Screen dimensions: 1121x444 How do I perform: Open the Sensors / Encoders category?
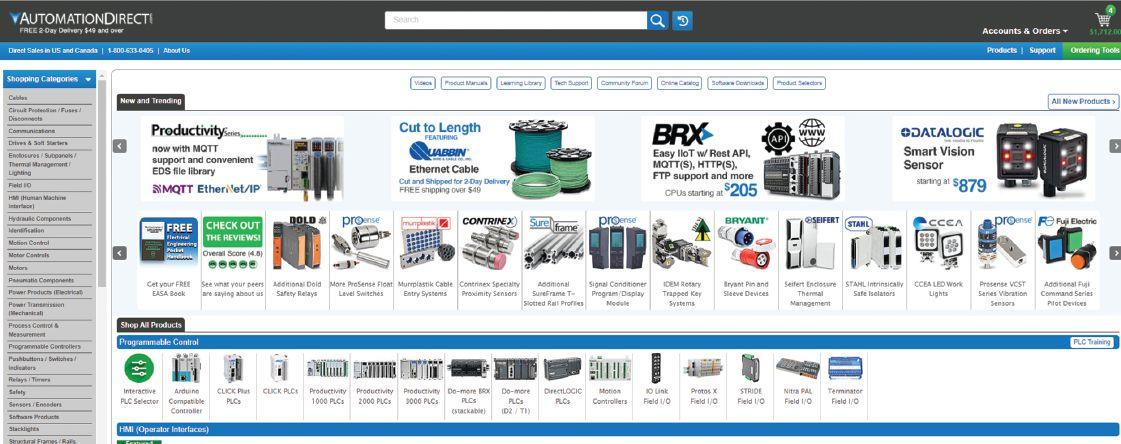pyautogui.click(x=35, y=405)
